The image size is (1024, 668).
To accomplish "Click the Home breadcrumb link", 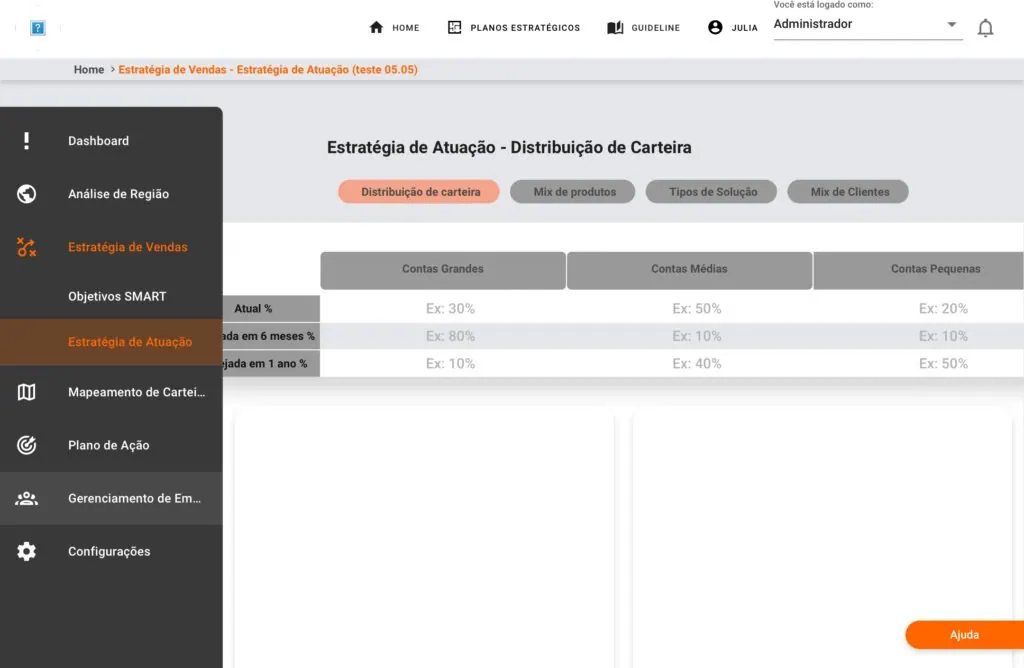I will (x=89, y=69).
